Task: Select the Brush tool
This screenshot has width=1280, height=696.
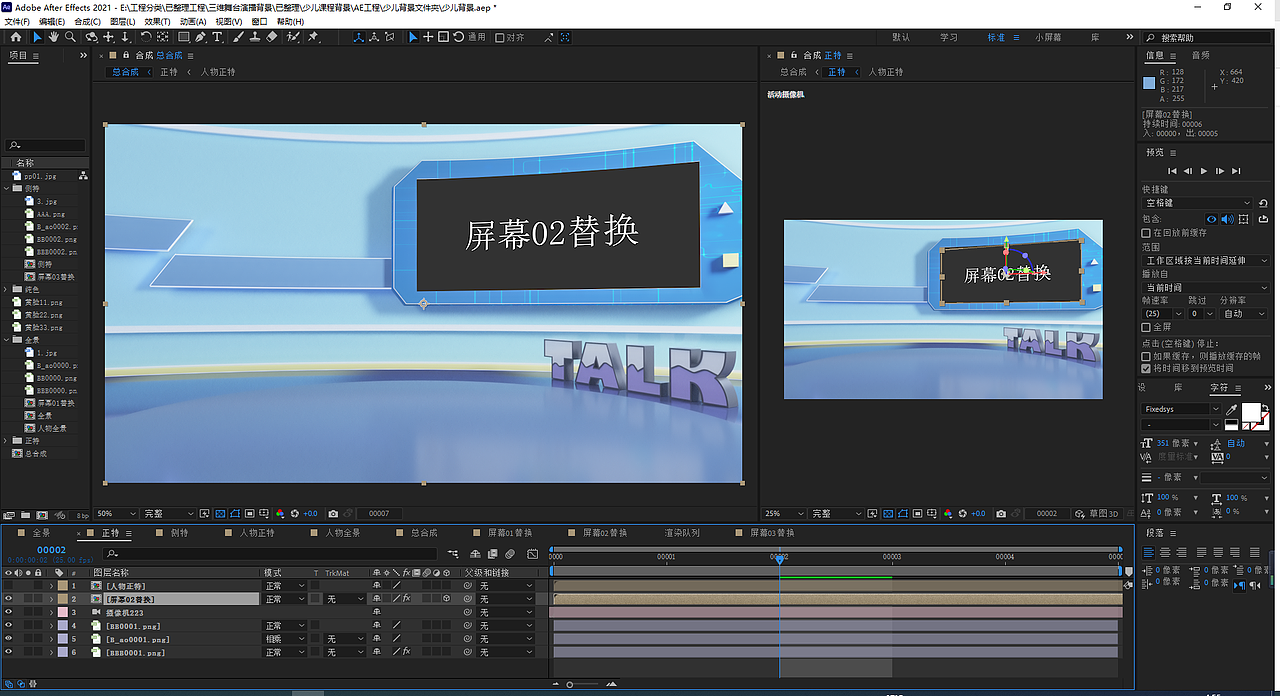Action: coord(238,37)
